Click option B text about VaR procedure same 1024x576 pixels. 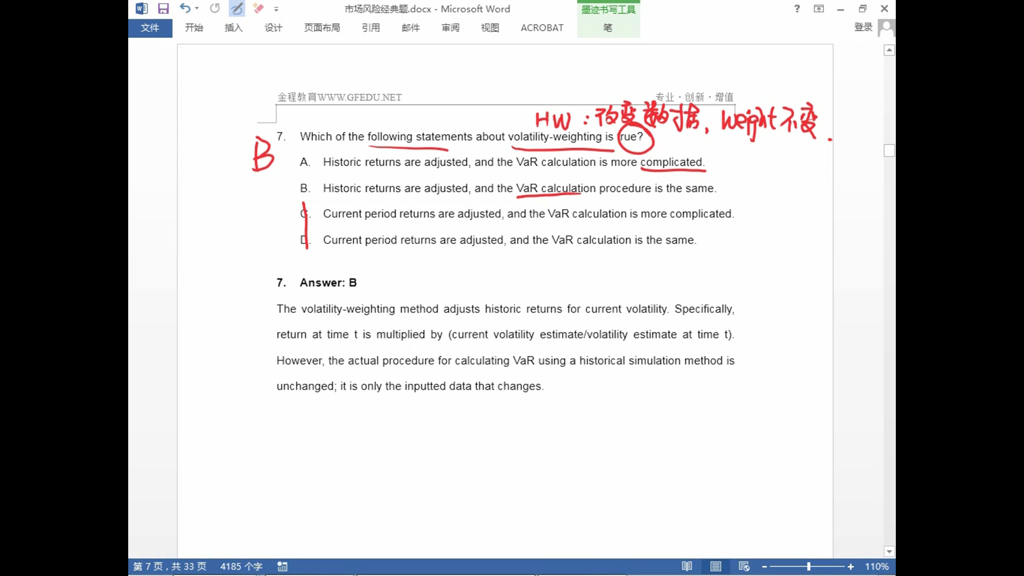coord(519,188)
